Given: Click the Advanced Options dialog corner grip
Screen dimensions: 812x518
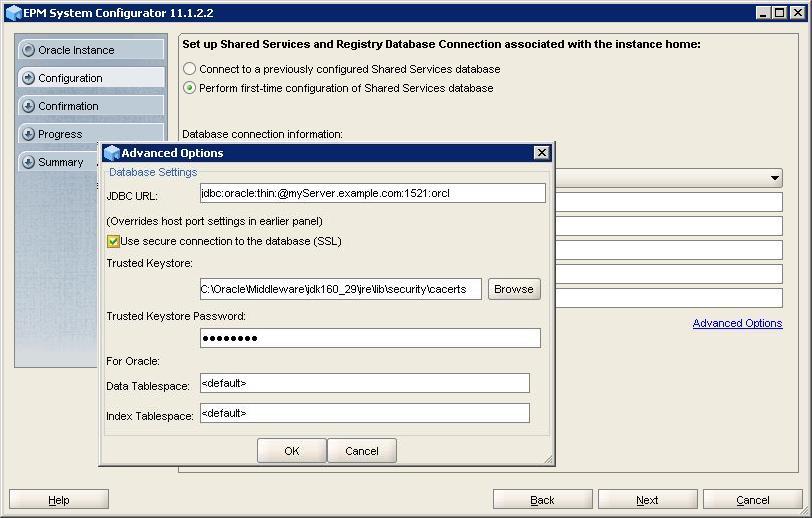Looking at the screenshot, I should pyautogui.click(x=548, y=459).
